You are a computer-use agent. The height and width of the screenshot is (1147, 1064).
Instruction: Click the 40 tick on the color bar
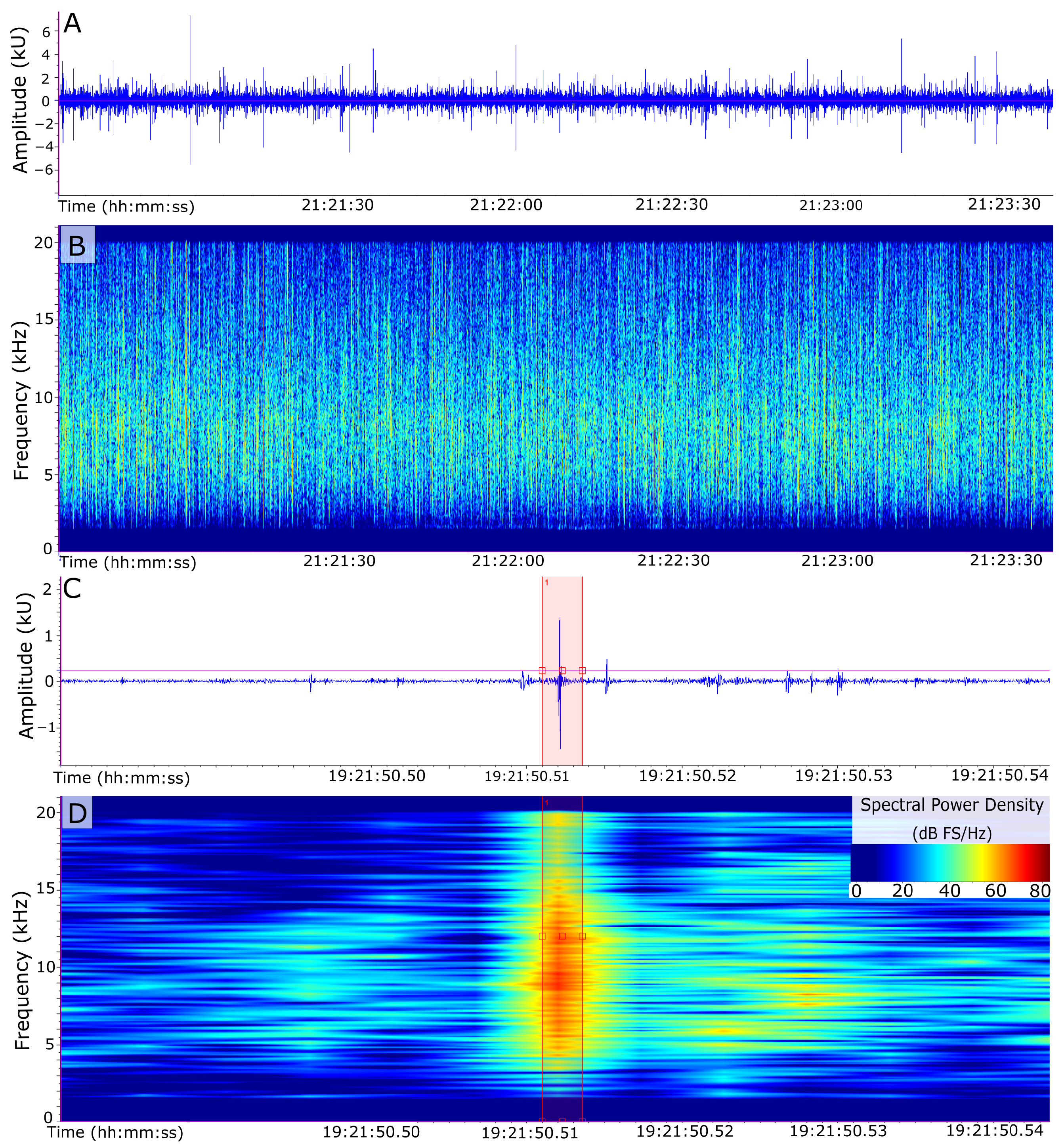click(950, 891)
